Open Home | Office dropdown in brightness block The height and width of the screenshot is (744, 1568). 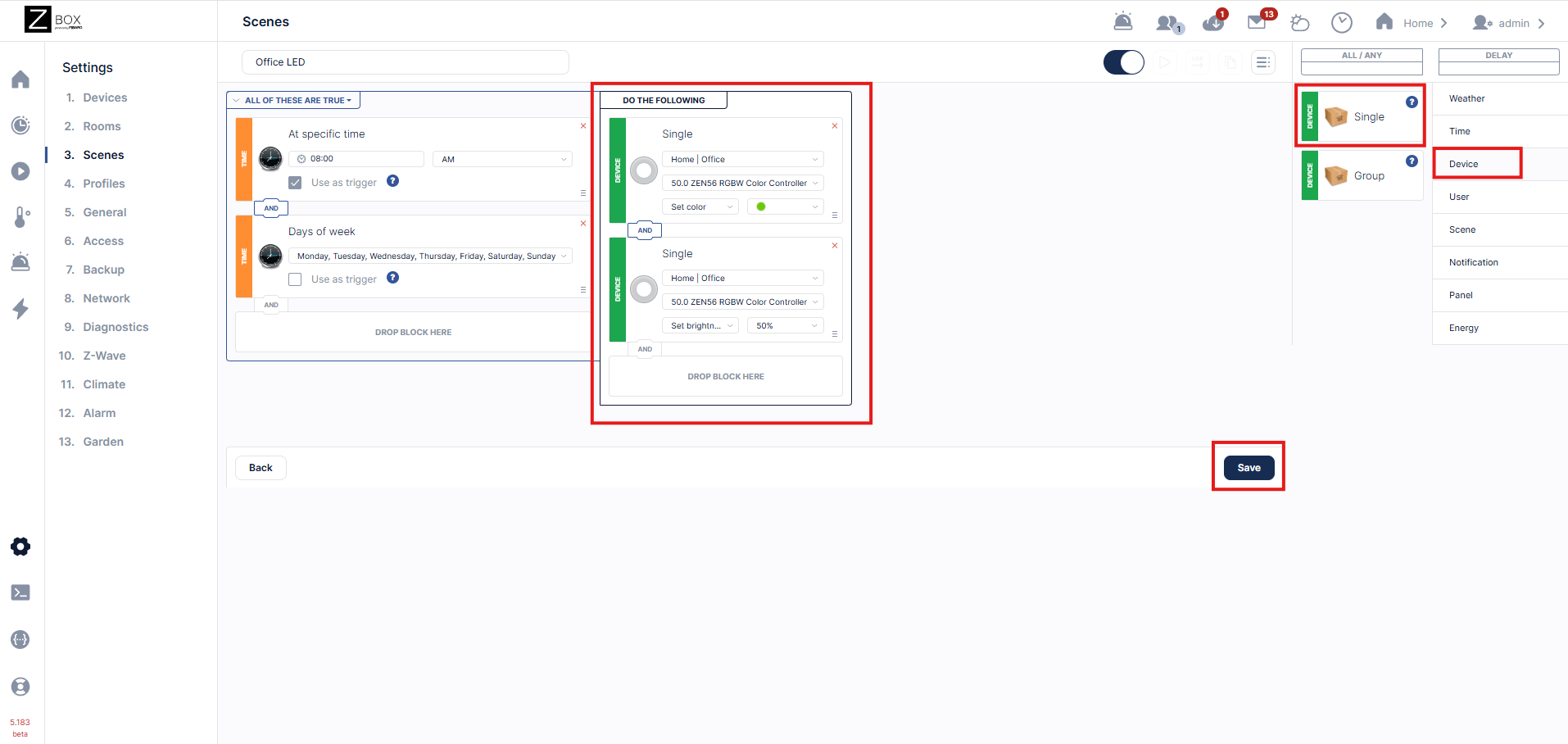[x=742, y=278]
